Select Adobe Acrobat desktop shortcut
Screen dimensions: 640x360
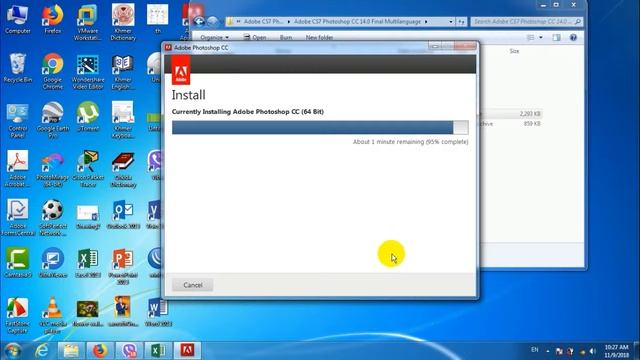pyautogui.click(x=18, y=169)
